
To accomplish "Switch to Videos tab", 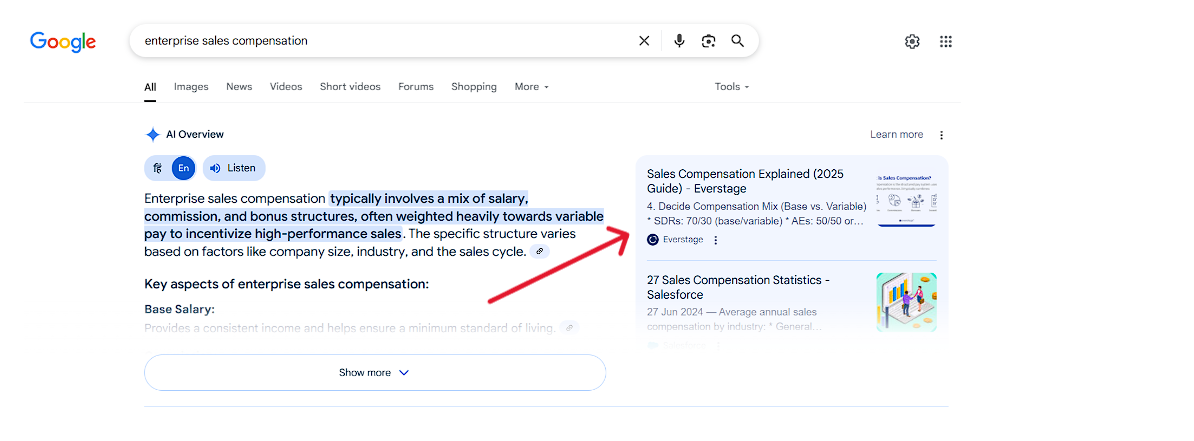I will tap(286, 87).
